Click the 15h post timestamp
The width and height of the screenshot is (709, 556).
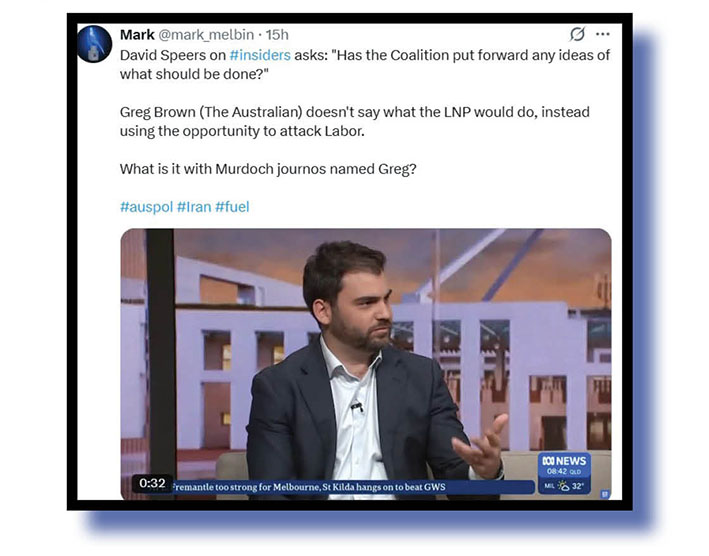click(x=277, y=35)
